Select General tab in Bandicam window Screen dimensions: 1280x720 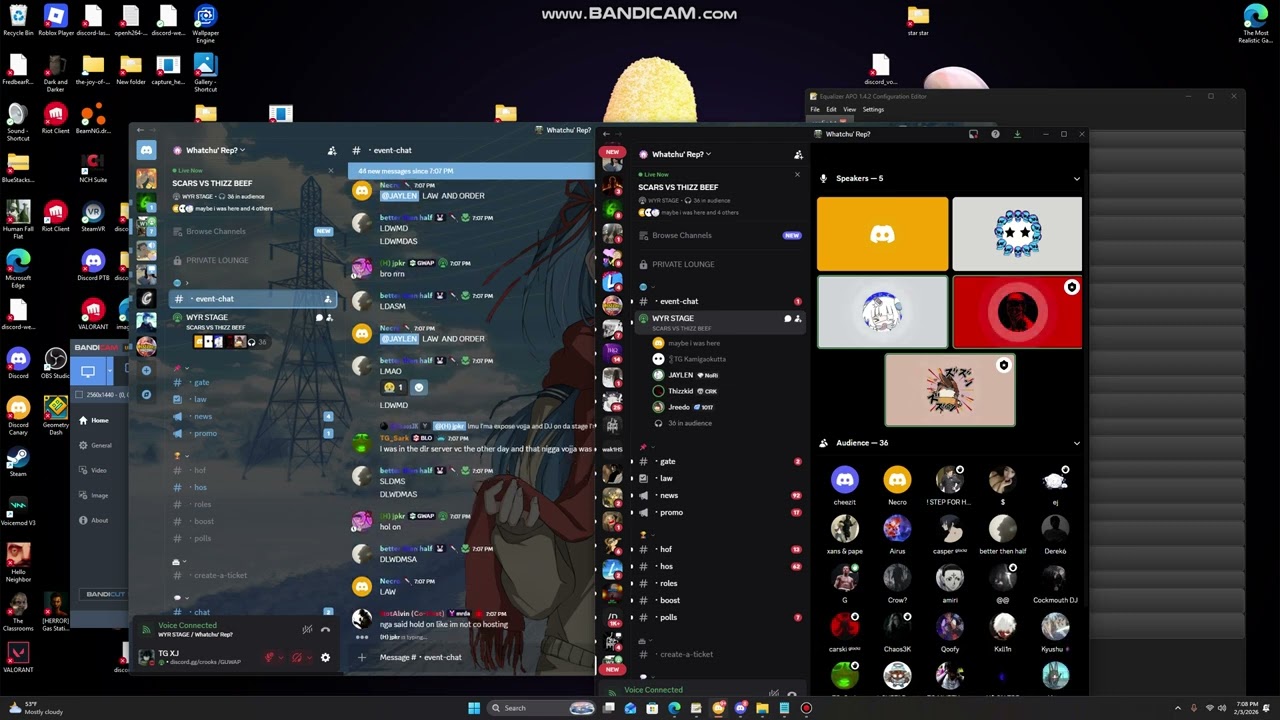[x=98, y=446]
